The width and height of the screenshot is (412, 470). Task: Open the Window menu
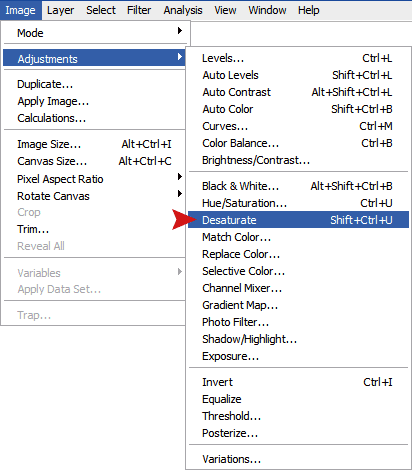click(x=267, y=10)
